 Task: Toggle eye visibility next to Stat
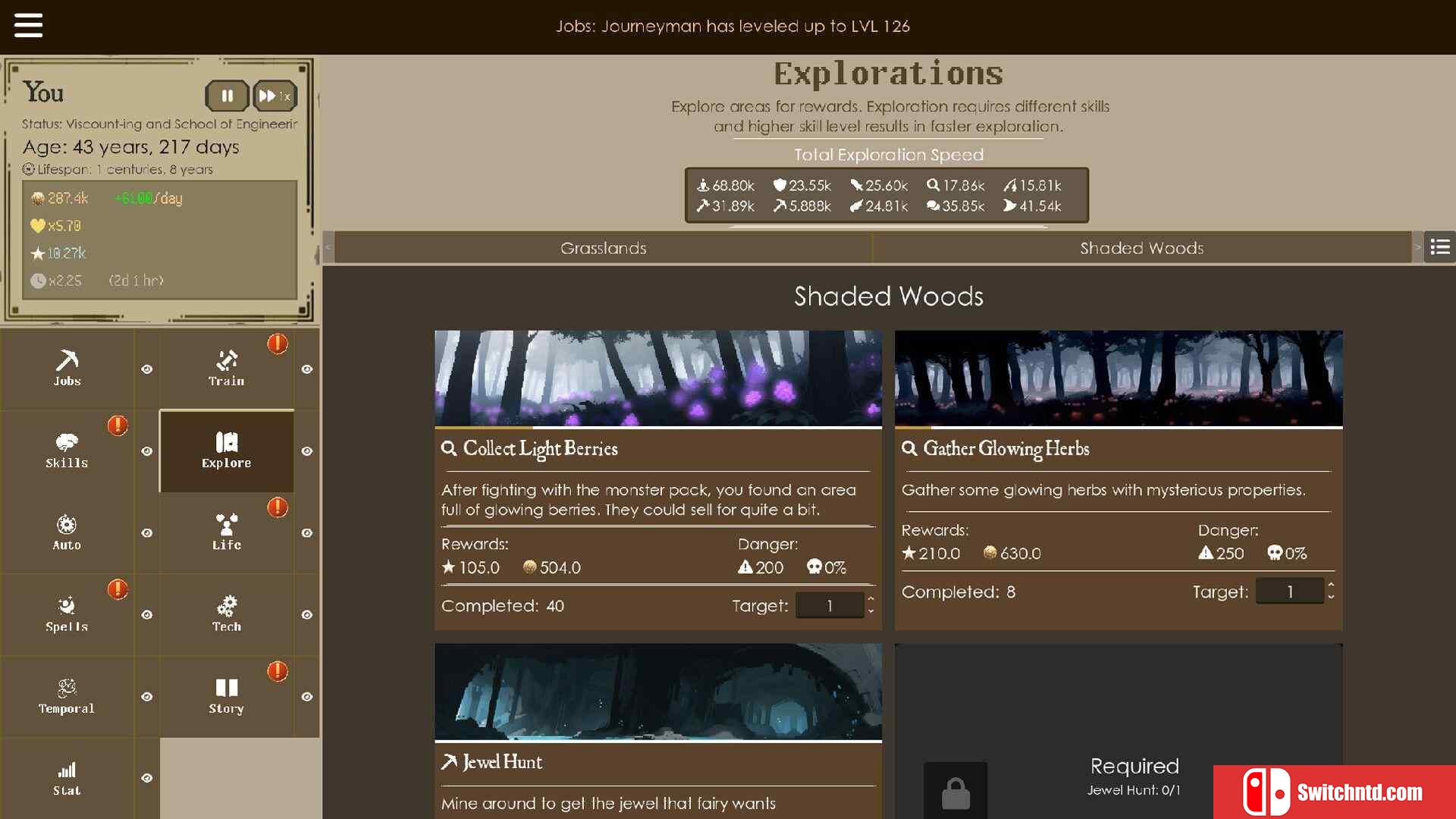click(x=147, y=779)
